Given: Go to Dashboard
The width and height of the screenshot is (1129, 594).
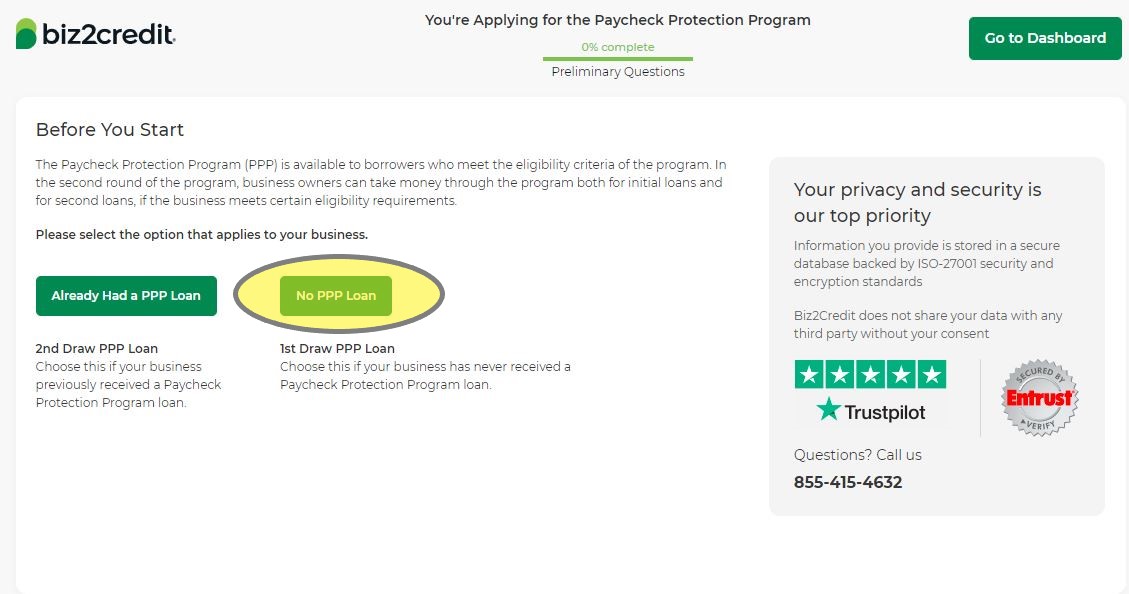Looking at the screenshot, I should (x=1045, y=38).
